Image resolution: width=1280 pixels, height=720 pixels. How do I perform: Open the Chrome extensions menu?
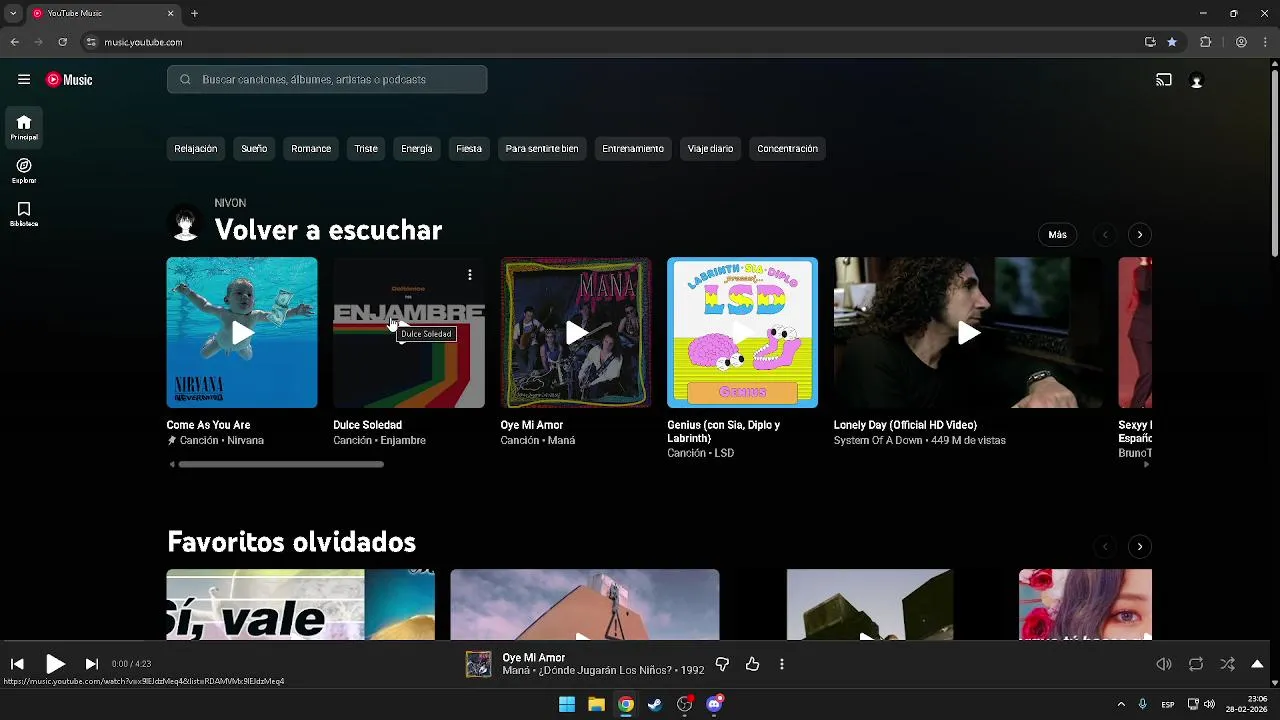(1205, 42)
